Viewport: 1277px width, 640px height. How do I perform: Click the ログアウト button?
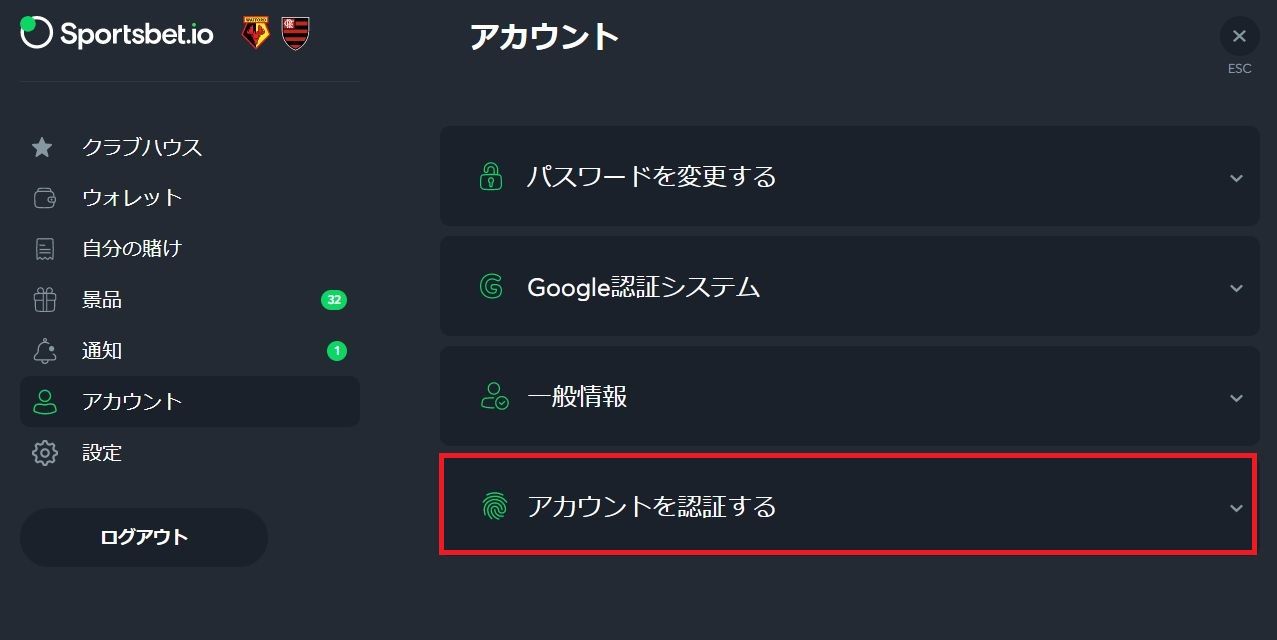143,537
